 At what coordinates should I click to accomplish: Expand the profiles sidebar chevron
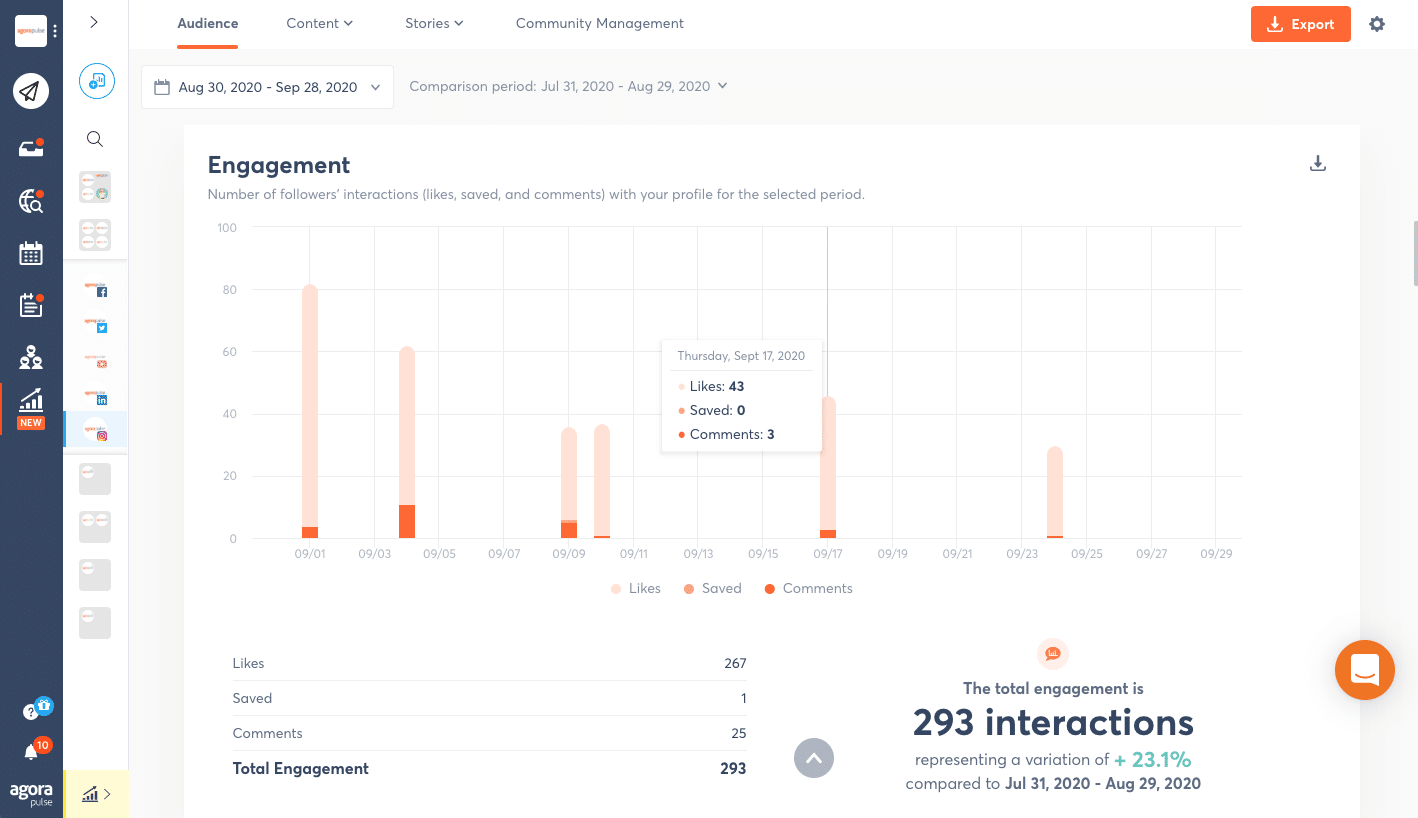pos(94,22)
